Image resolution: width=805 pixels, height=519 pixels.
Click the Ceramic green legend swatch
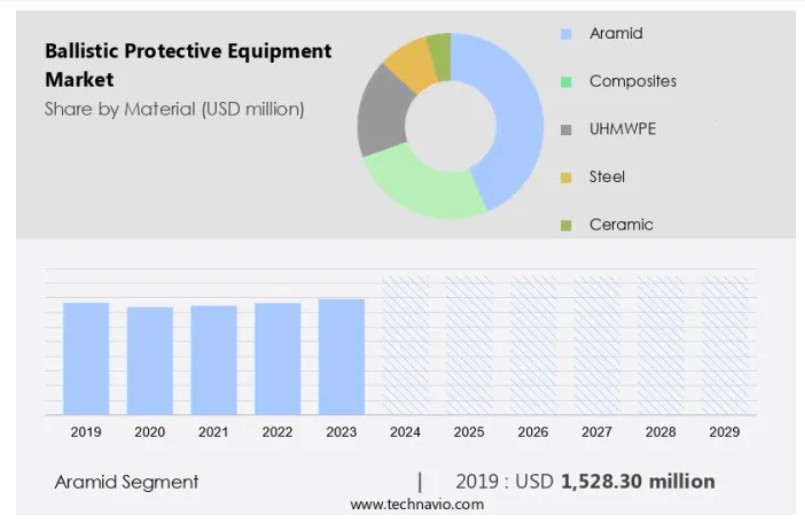point(566,226)
